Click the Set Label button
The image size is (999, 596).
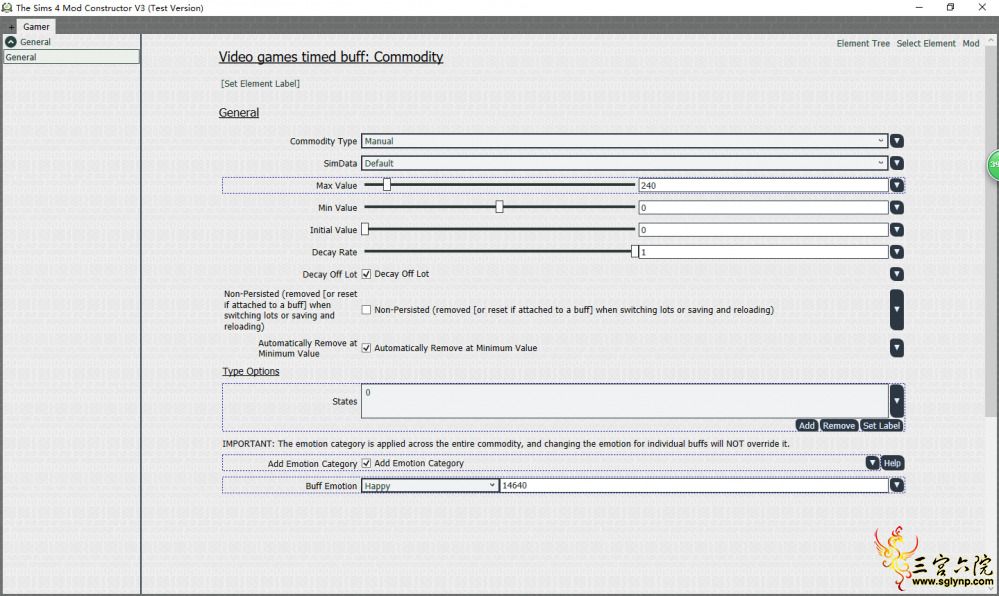pos(881,426)
